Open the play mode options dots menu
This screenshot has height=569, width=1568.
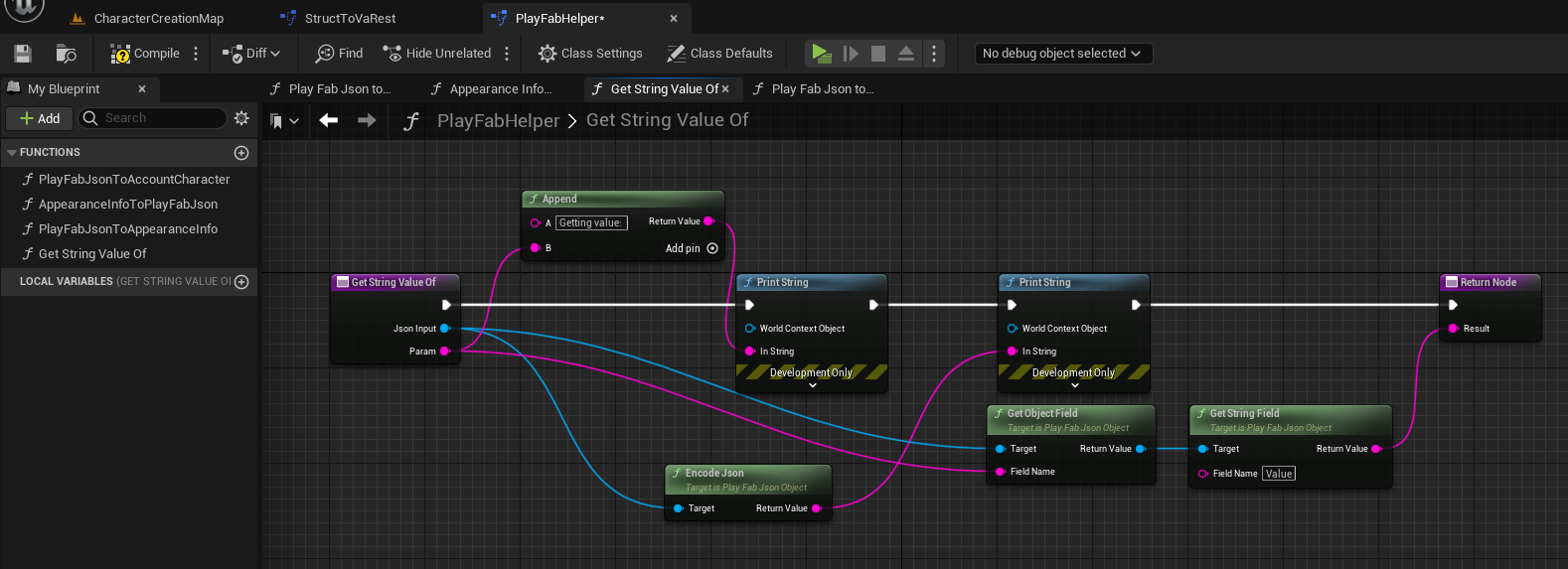pos(934,54)
